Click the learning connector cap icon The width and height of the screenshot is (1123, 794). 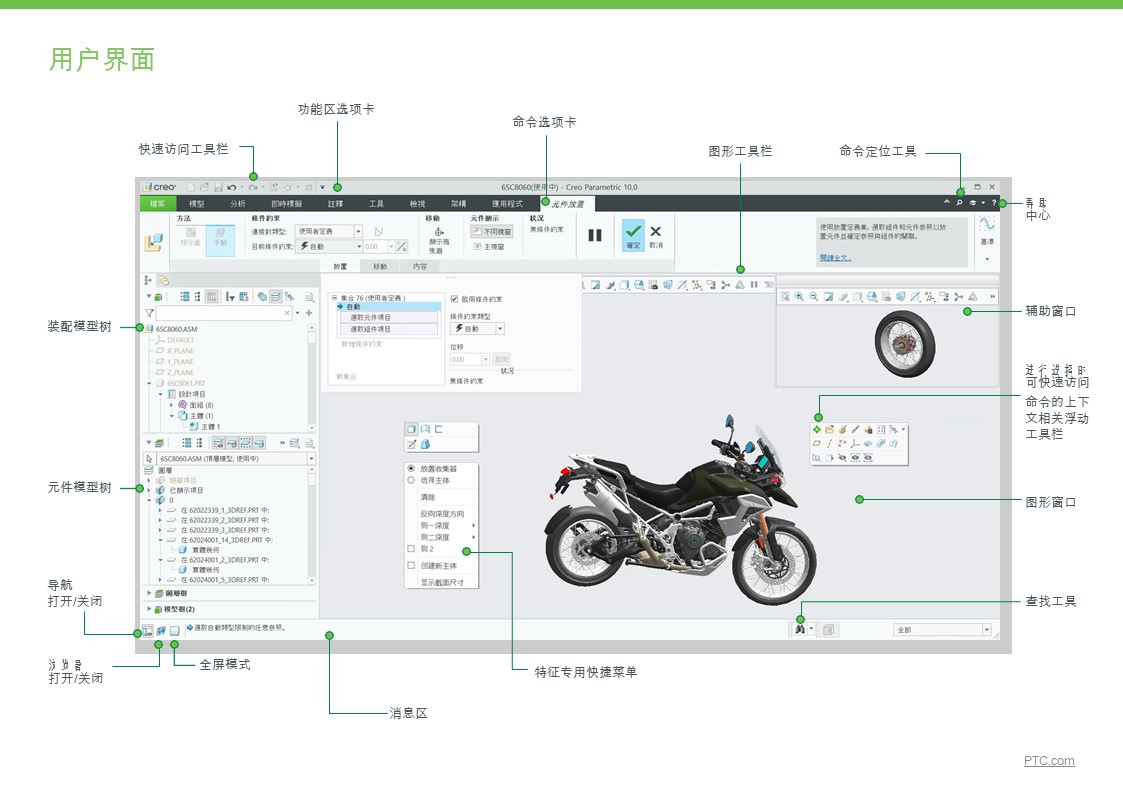973,203
